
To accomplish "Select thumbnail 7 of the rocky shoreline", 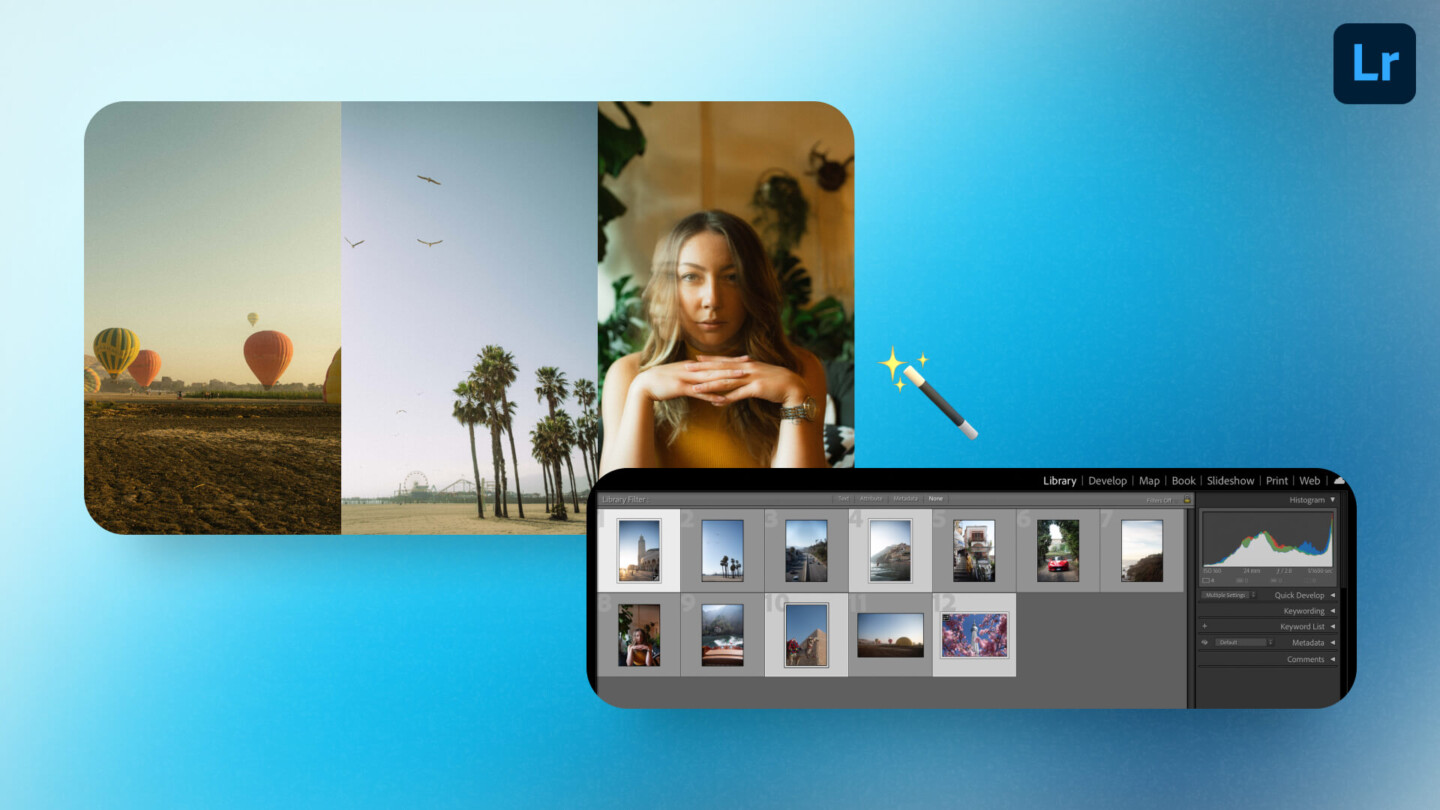I will (1142, 550).
